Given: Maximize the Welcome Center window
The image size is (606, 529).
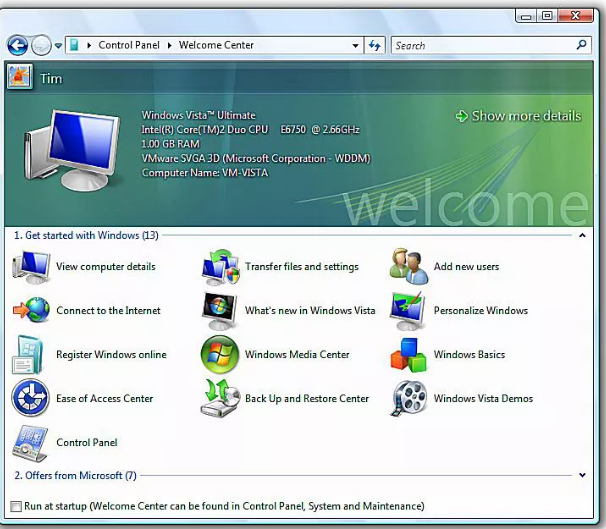Looking at the screenshot, I should pos(546,16).
